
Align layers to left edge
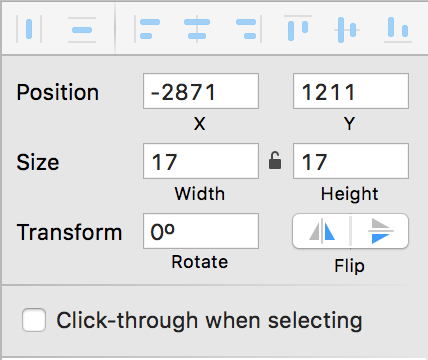point(147,29)
